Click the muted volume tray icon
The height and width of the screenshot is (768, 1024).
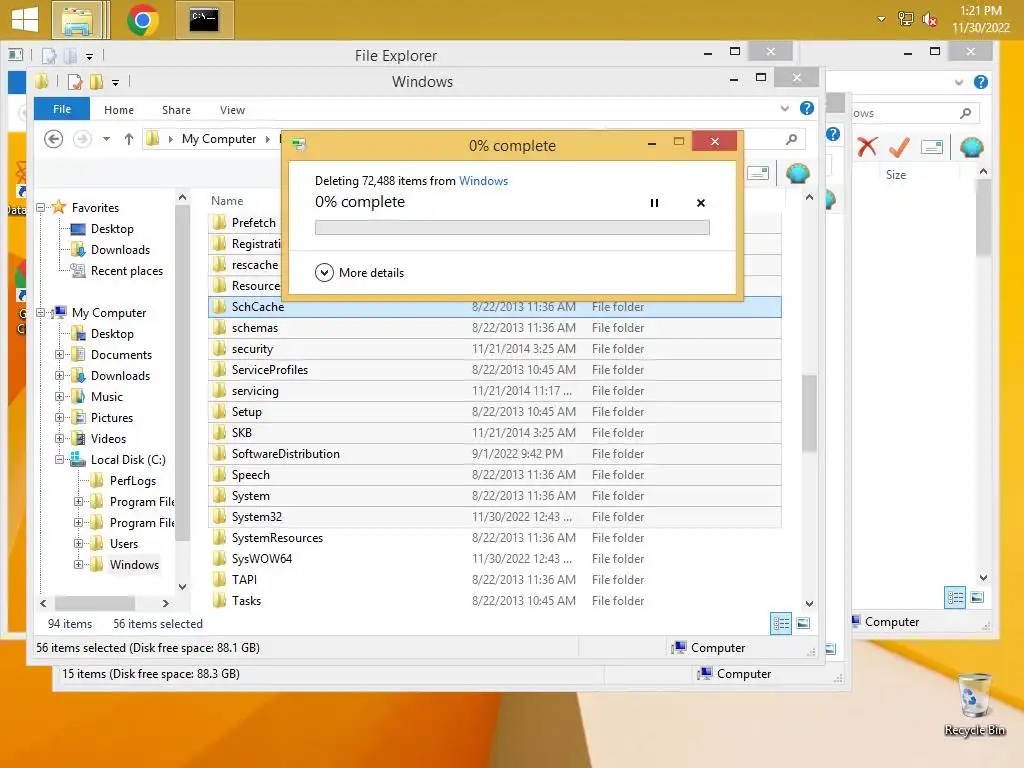tap(930, 20)
